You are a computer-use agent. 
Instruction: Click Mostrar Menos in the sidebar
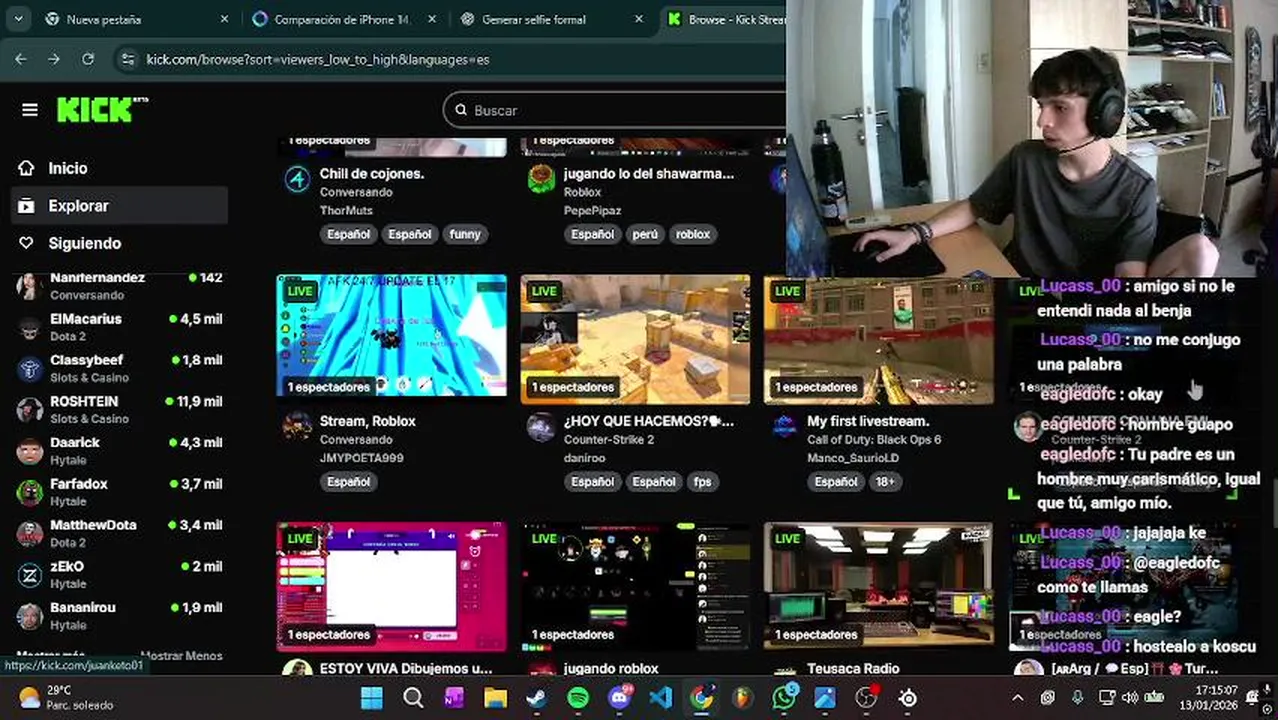click(x=181, y=656)
